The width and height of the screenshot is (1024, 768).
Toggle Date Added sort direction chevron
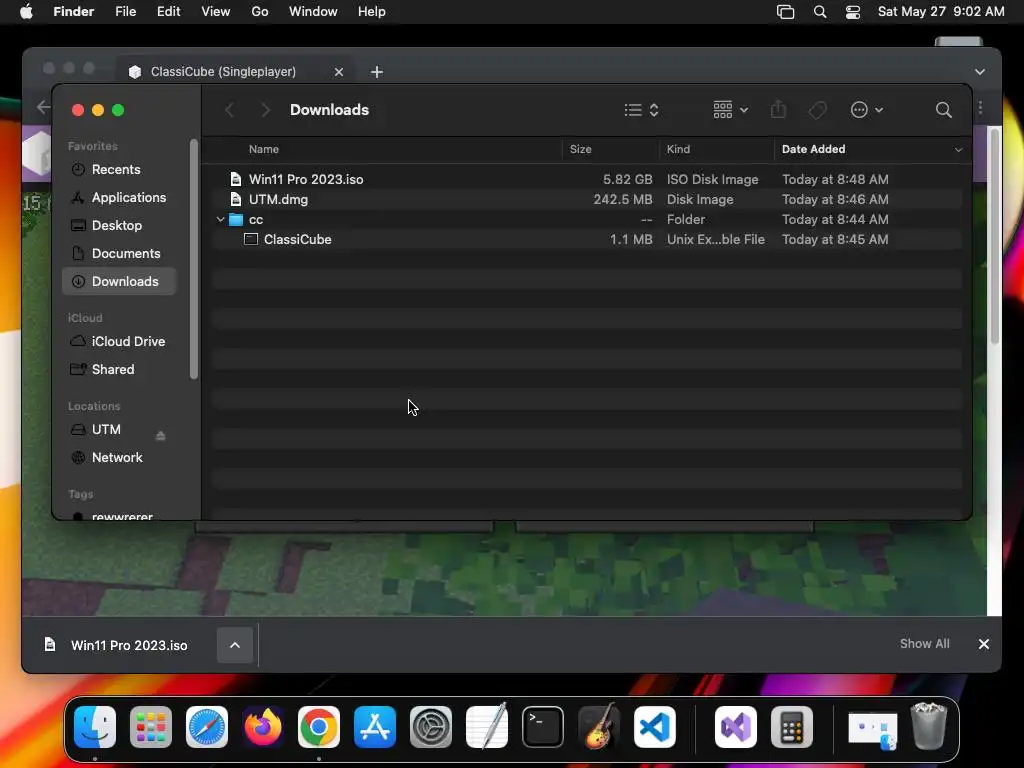coord(958,150)
